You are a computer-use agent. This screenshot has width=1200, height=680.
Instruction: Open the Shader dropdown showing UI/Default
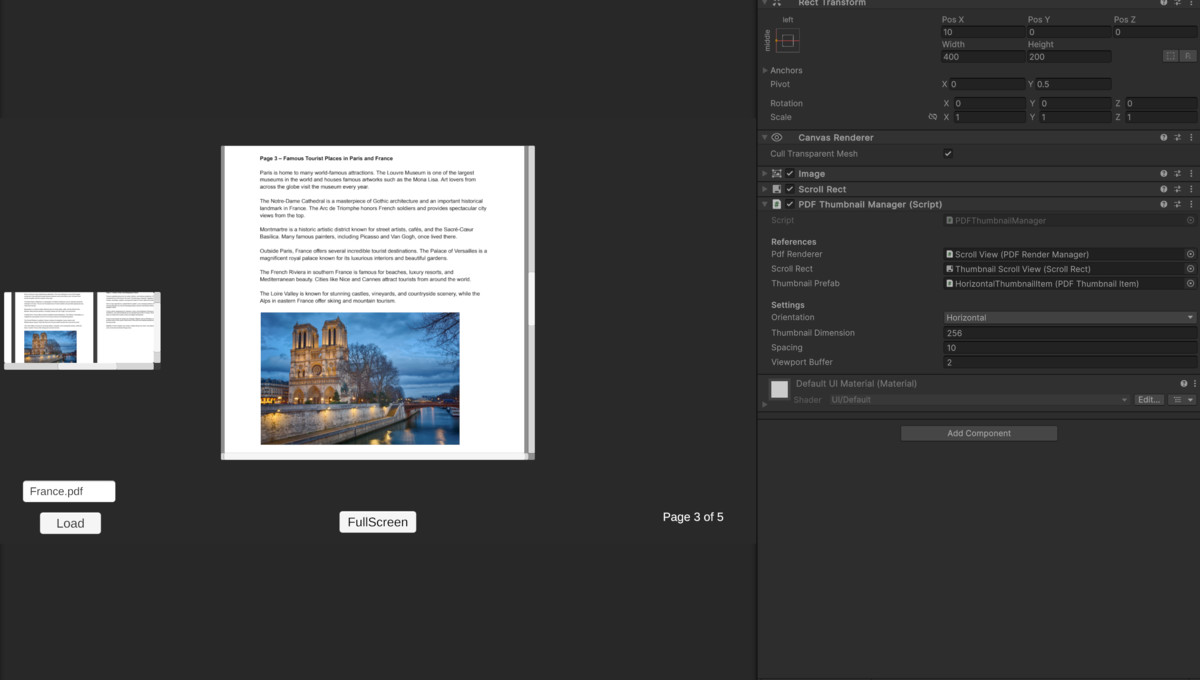(x=980, y=400)
